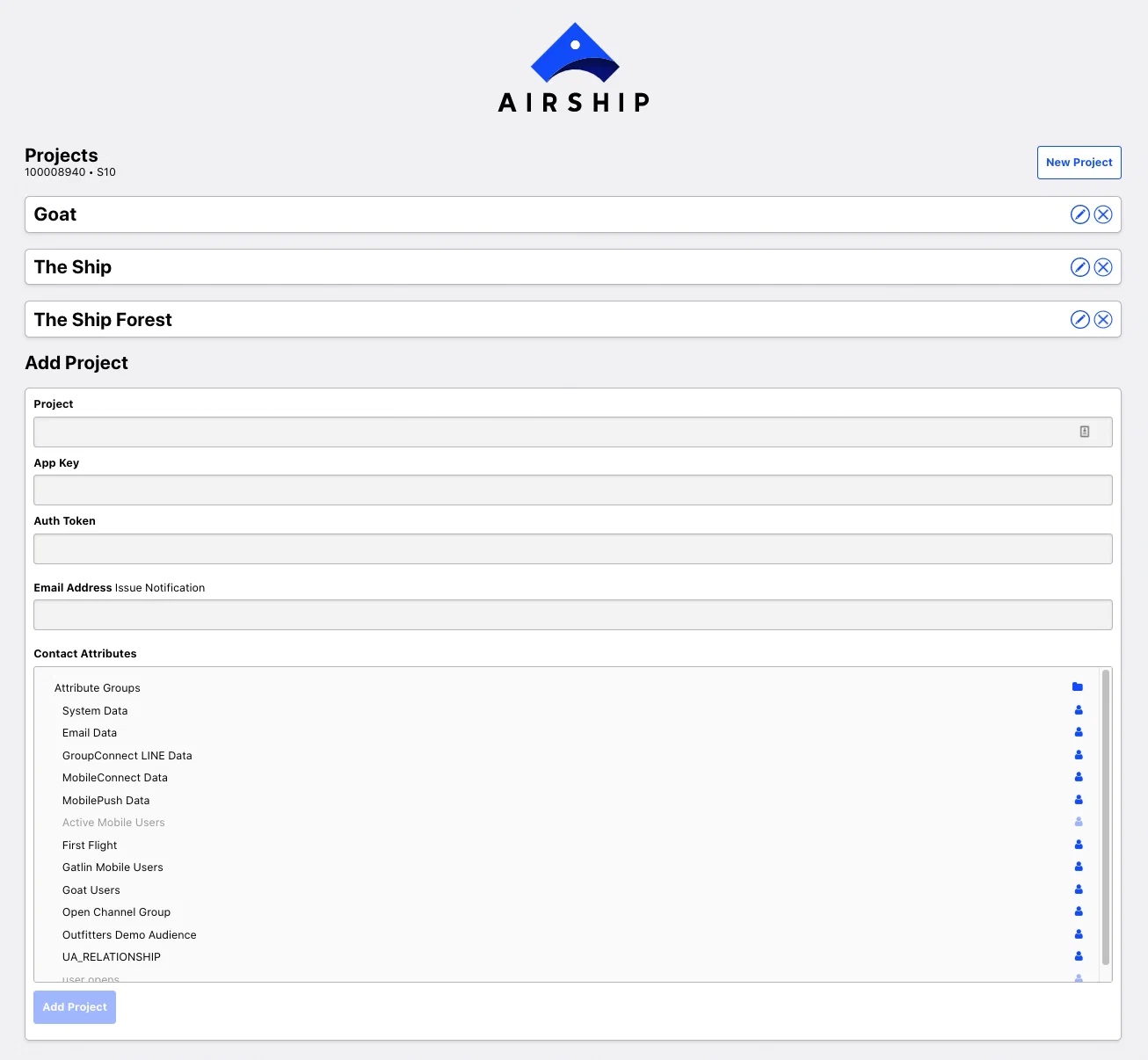
Task: Select GroupConnect LINE Data attribute
Action: click(127, 756)
